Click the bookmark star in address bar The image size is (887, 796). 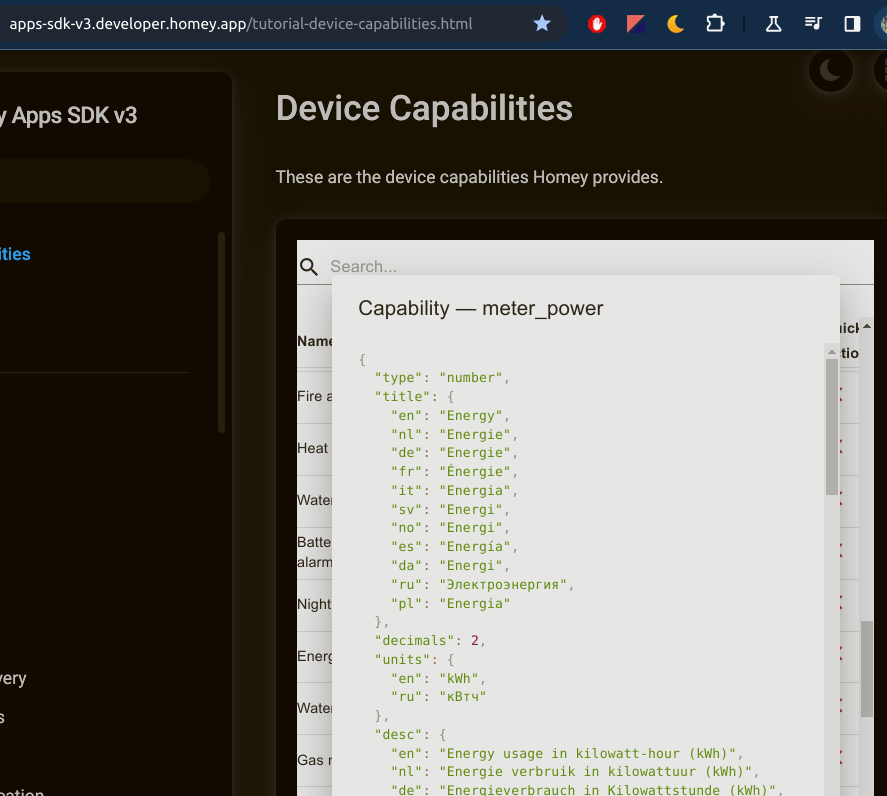(542, 23)
